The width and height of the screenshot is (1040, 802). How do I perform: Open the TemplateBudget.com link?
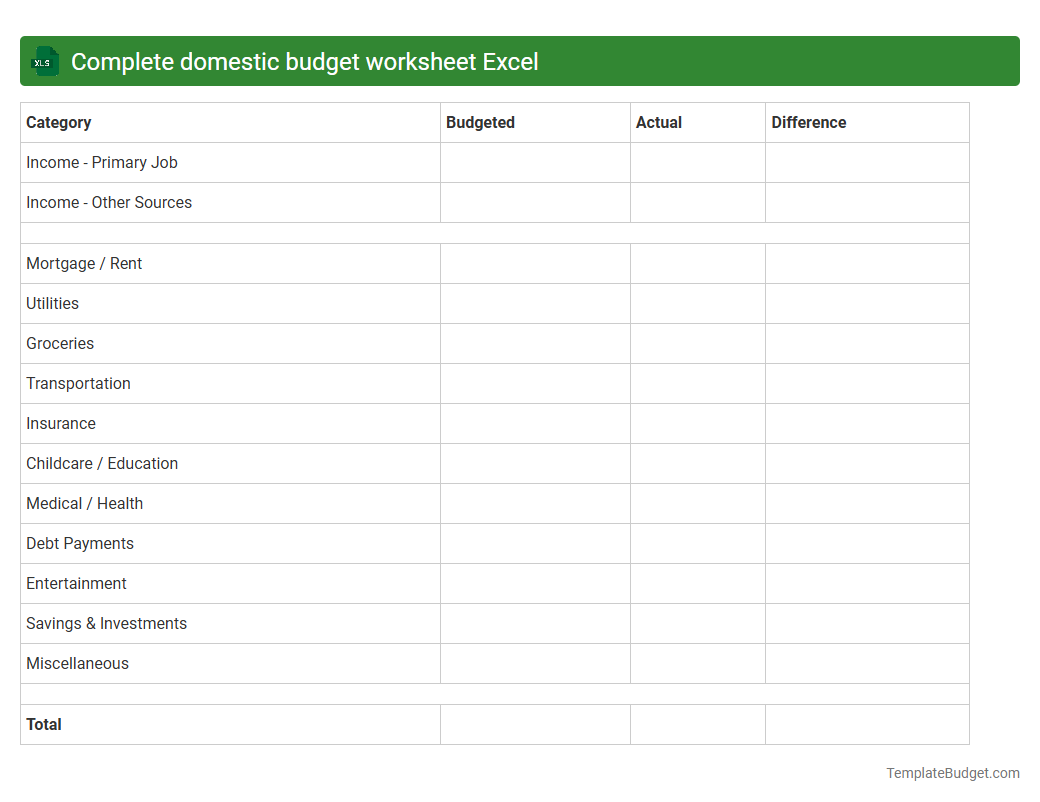[x=951, y=772]
